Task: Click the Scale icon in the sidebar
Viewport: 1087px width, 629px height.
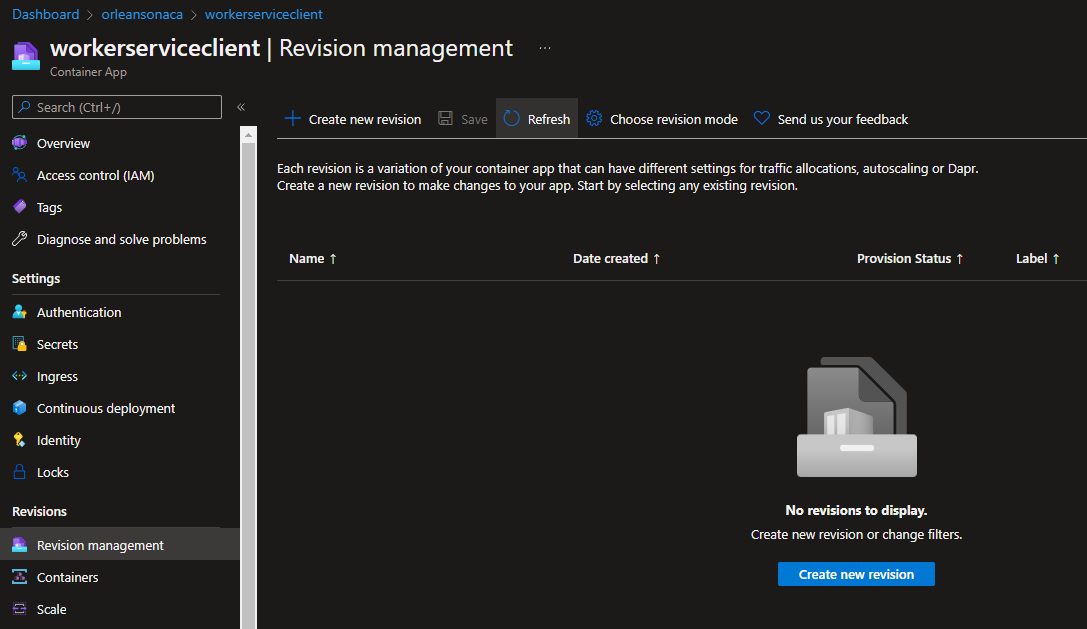Action: (19, 609)
